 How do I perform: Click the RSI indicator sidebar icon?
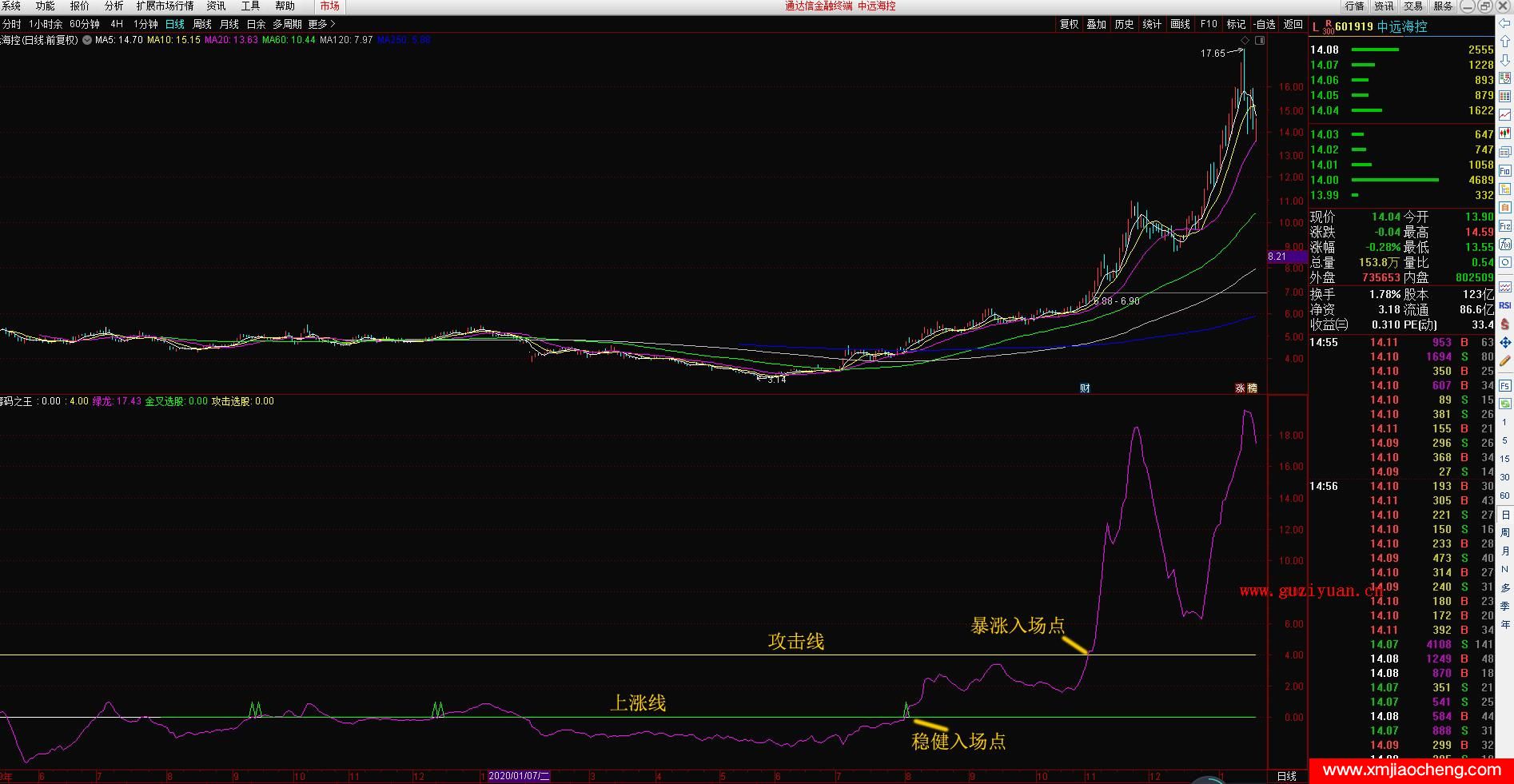1505,305
